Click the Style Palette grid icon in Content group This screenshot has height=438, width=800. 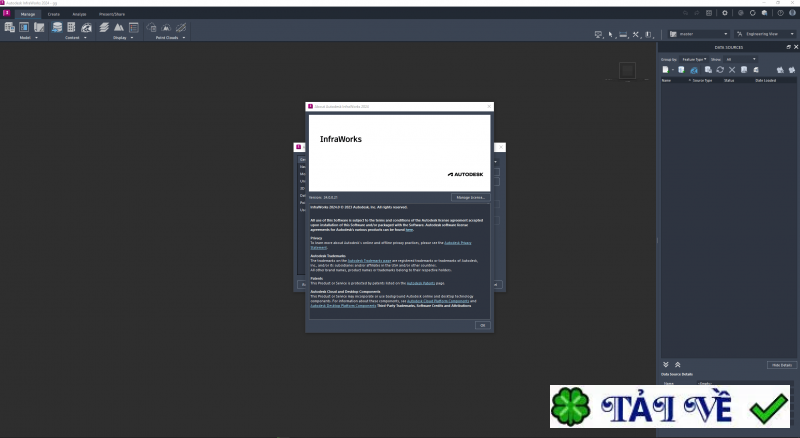pyautogui.click(x=71, y=28)
